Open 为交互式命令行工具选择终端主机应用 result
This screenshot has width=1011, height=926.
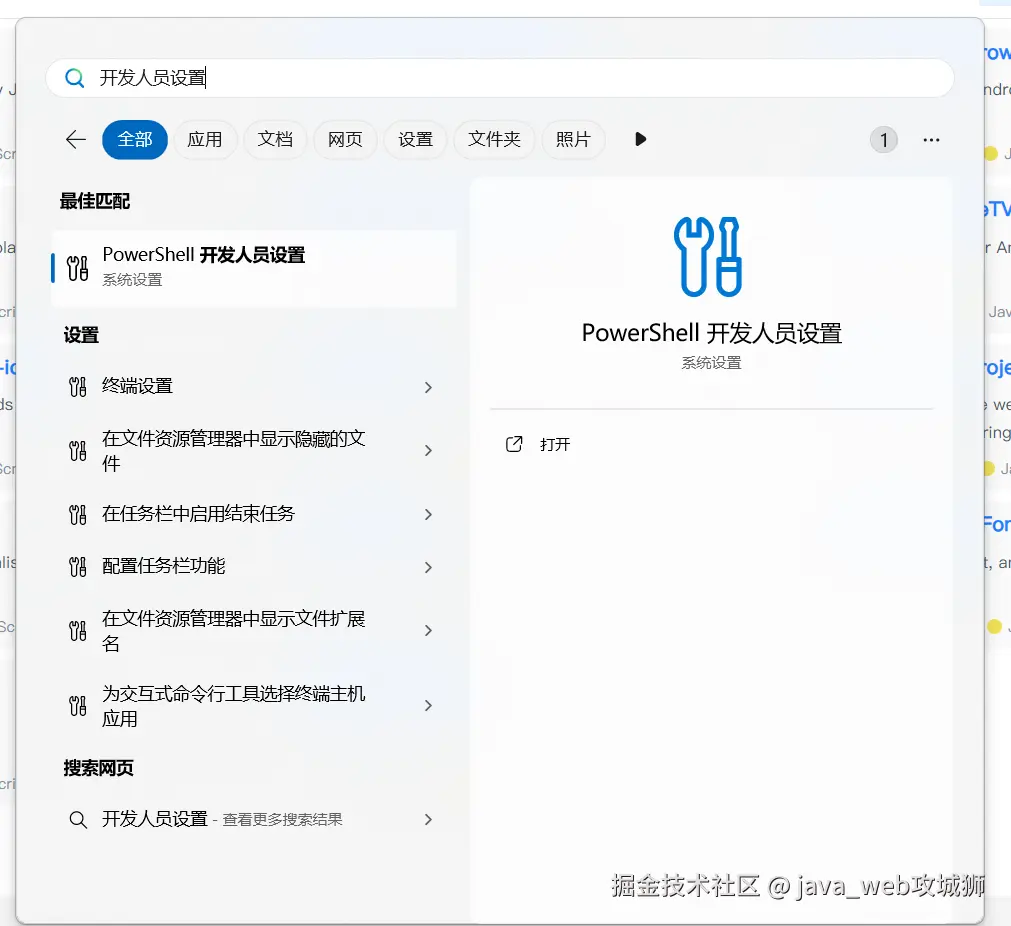(x=253, y=706)
